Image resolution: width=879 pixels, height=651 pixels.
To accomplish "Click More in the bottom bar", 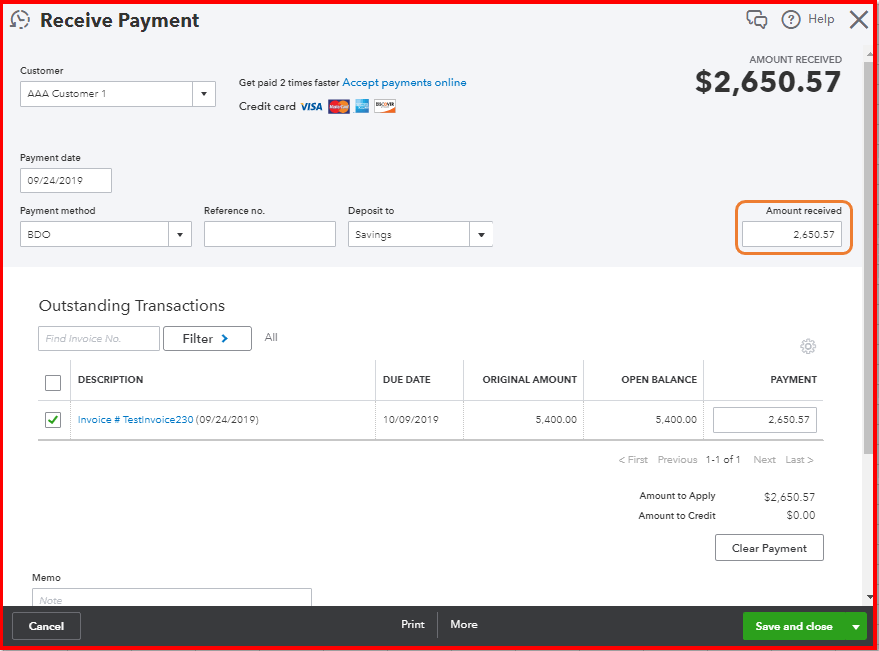I will [463, 624].
